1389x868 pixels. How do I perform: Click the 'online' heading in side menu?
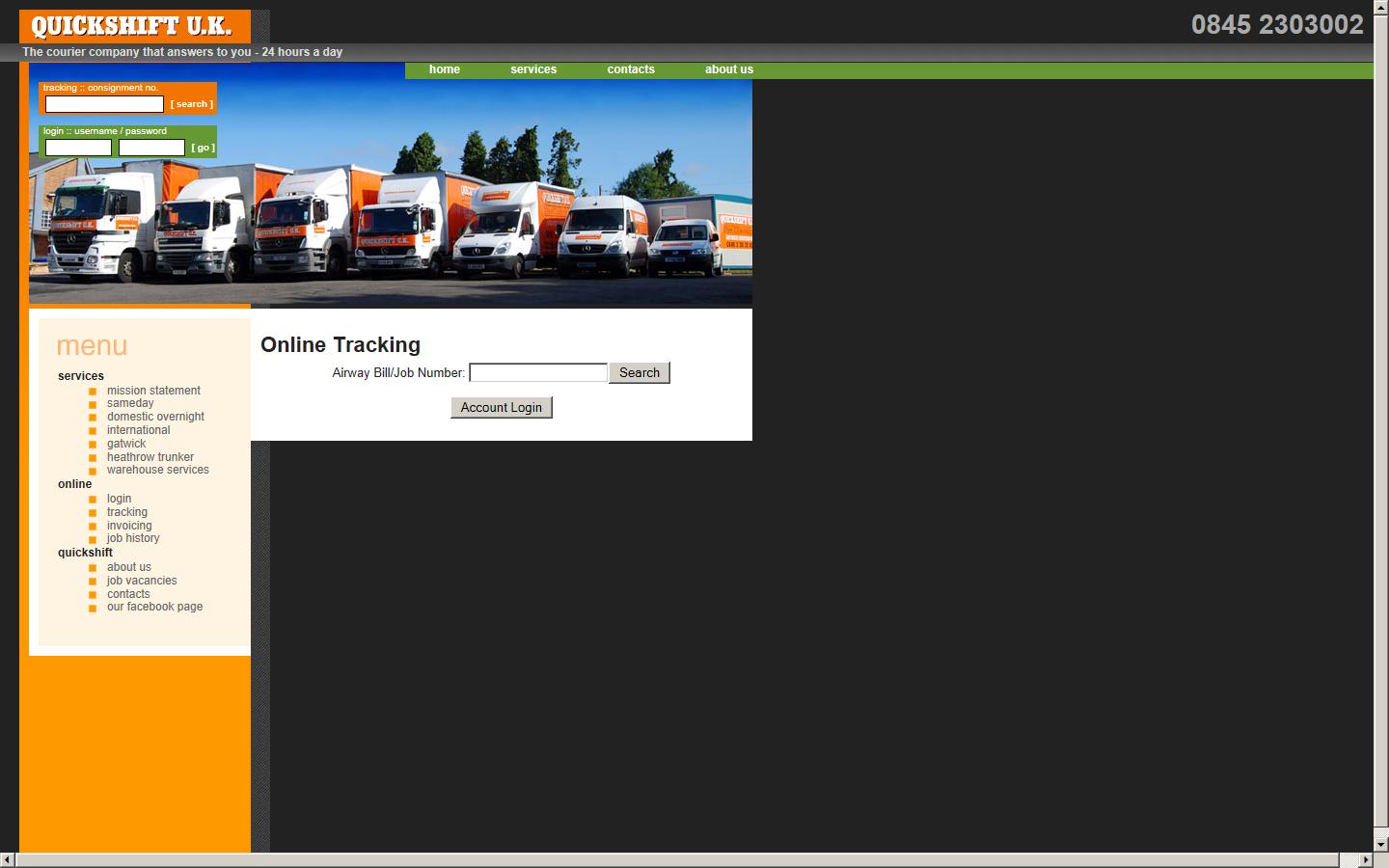coord(75,484)
